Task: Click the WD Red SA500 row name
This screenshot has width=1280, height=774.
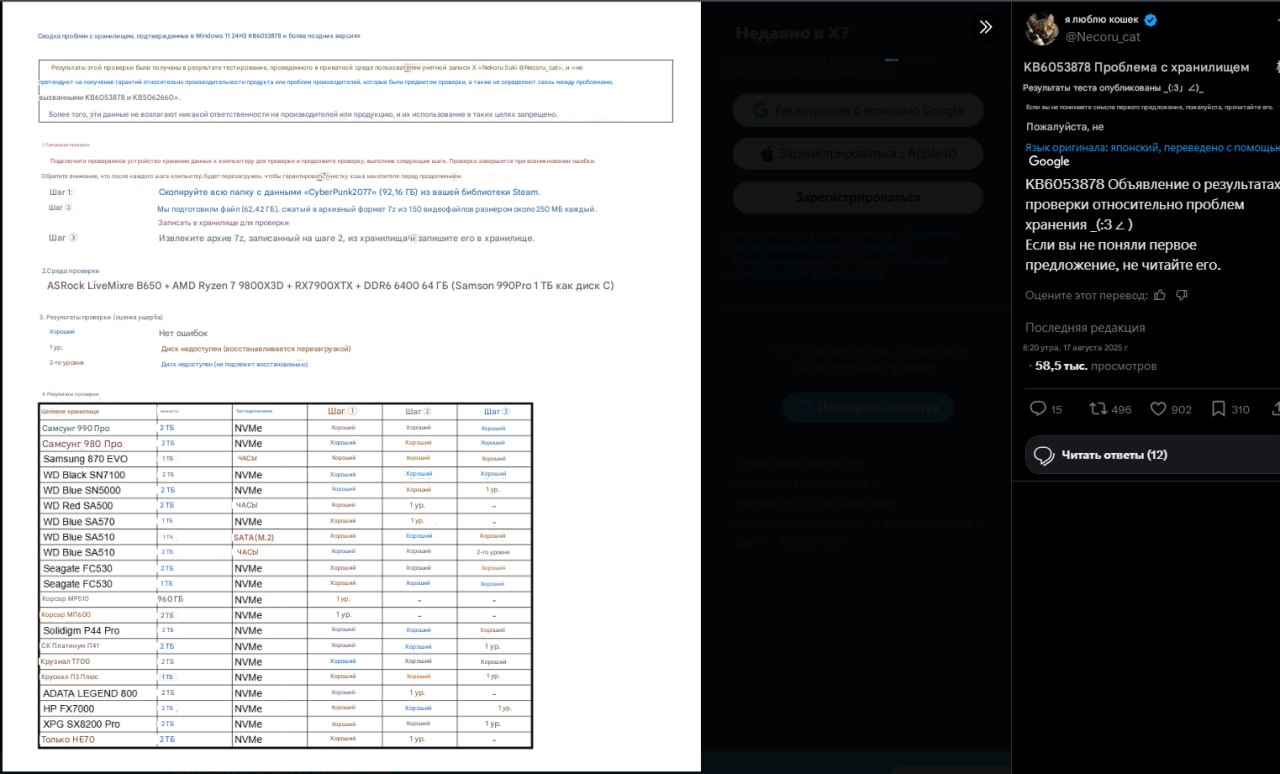Action: [79, 506]
